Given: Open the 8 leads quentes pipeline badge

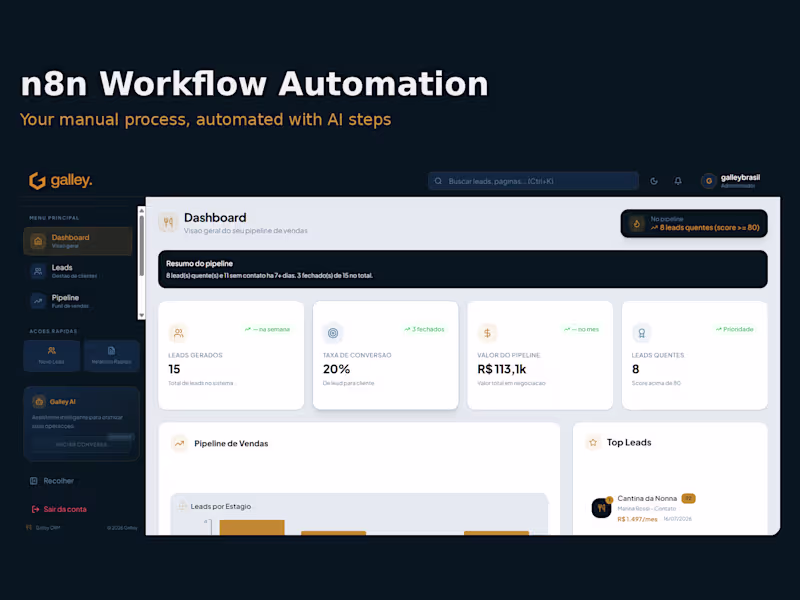Looking at the screenshot, I should [x=694, y=223].
